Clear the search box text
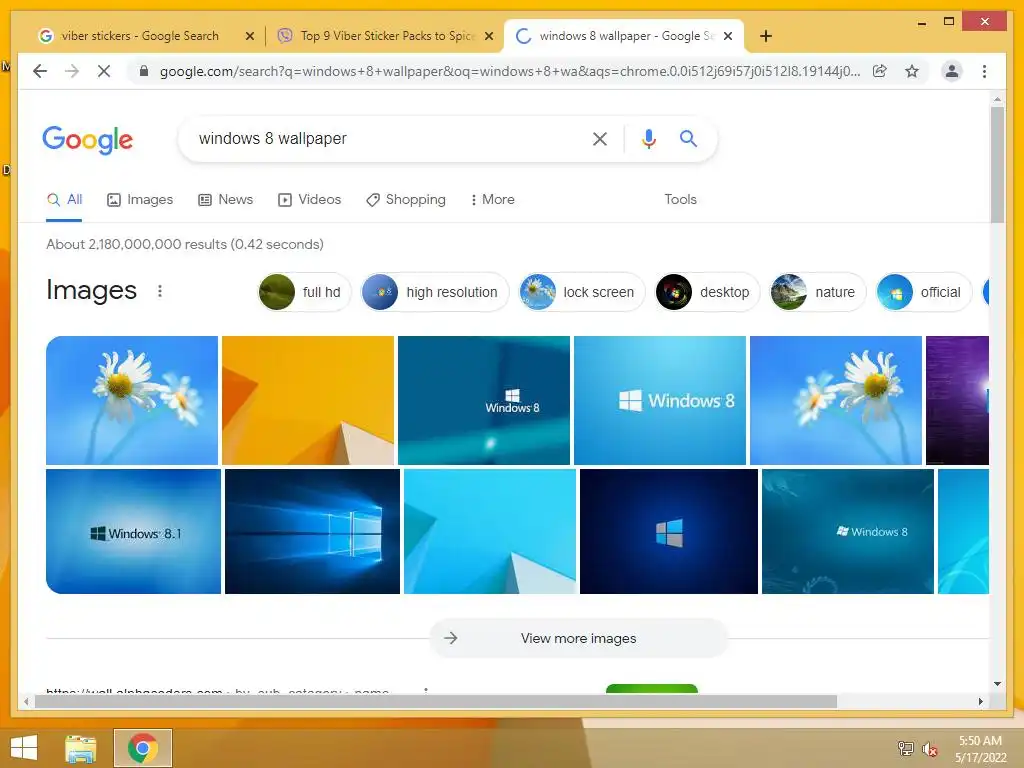This screenshot has height=768, width=1024. click(x=600, y=138)
